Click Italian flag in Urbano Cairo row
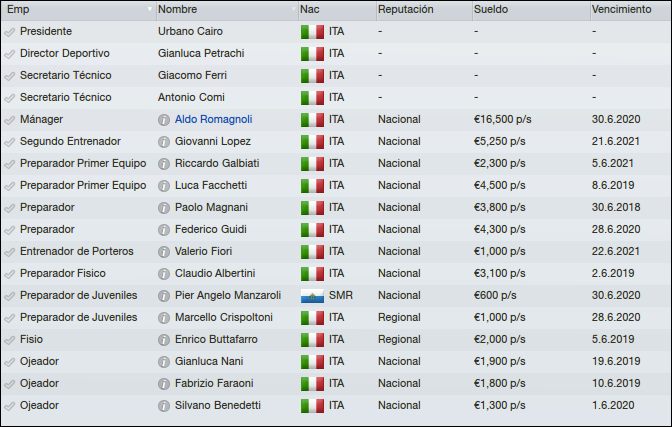 point(312,32)
